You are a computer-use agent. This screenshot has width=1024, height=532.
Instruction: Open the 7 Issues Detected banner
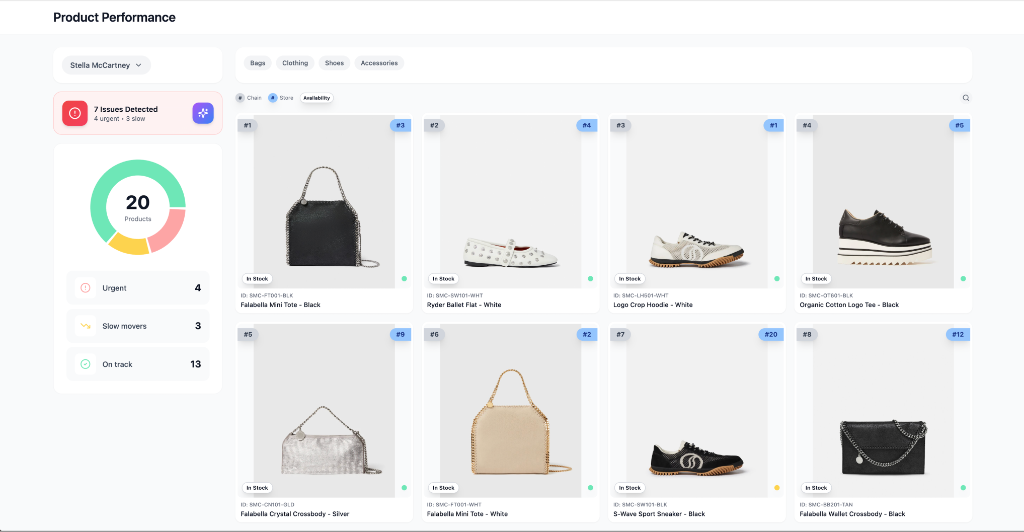[138, 113]
